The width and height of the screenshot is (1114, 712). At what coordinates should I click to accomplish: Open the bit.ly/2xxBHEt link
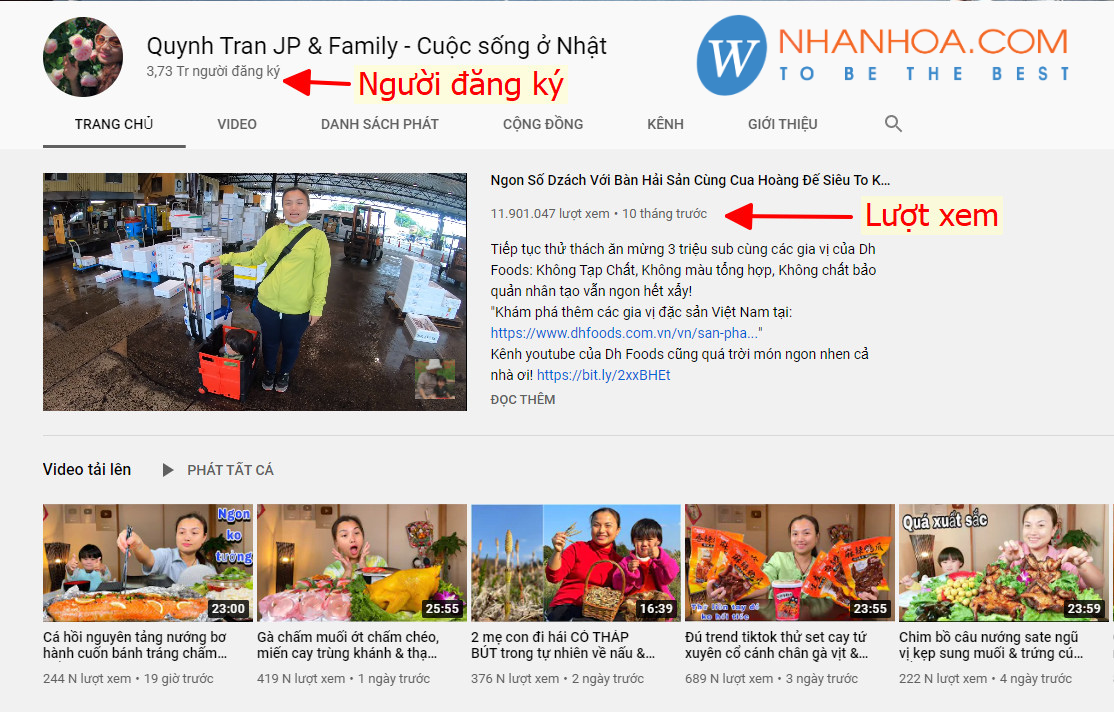603,374
